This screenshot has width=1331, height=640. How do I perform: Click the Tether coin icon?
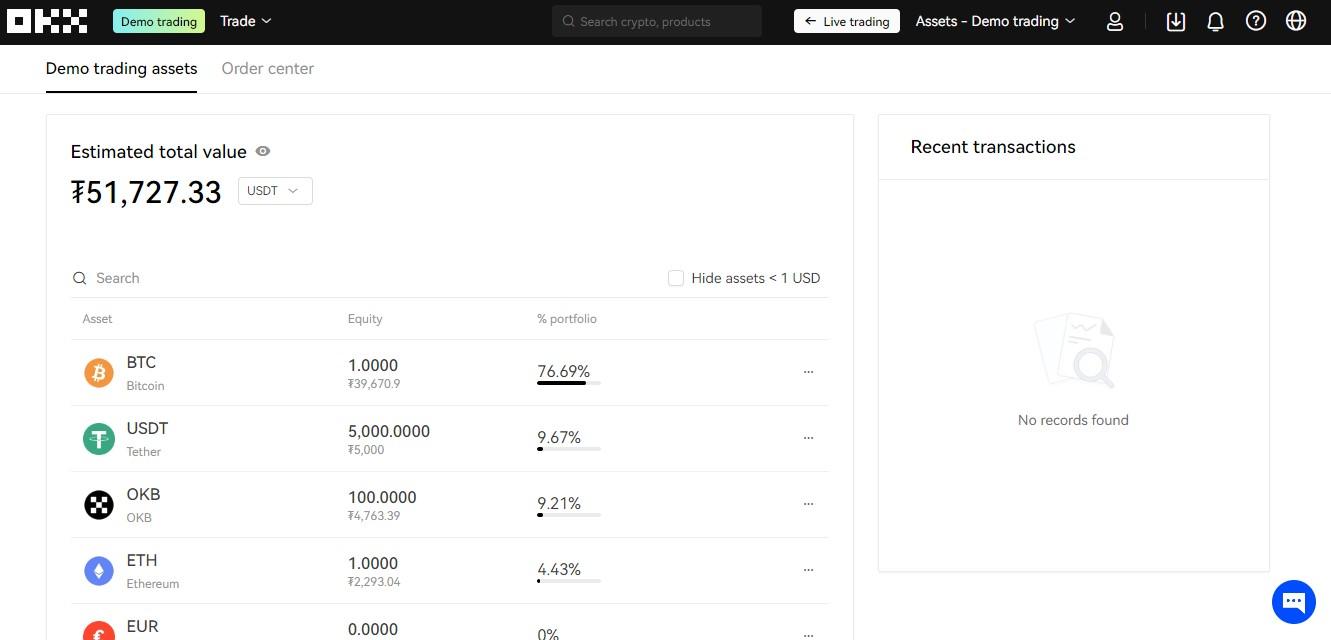(98, 439)
